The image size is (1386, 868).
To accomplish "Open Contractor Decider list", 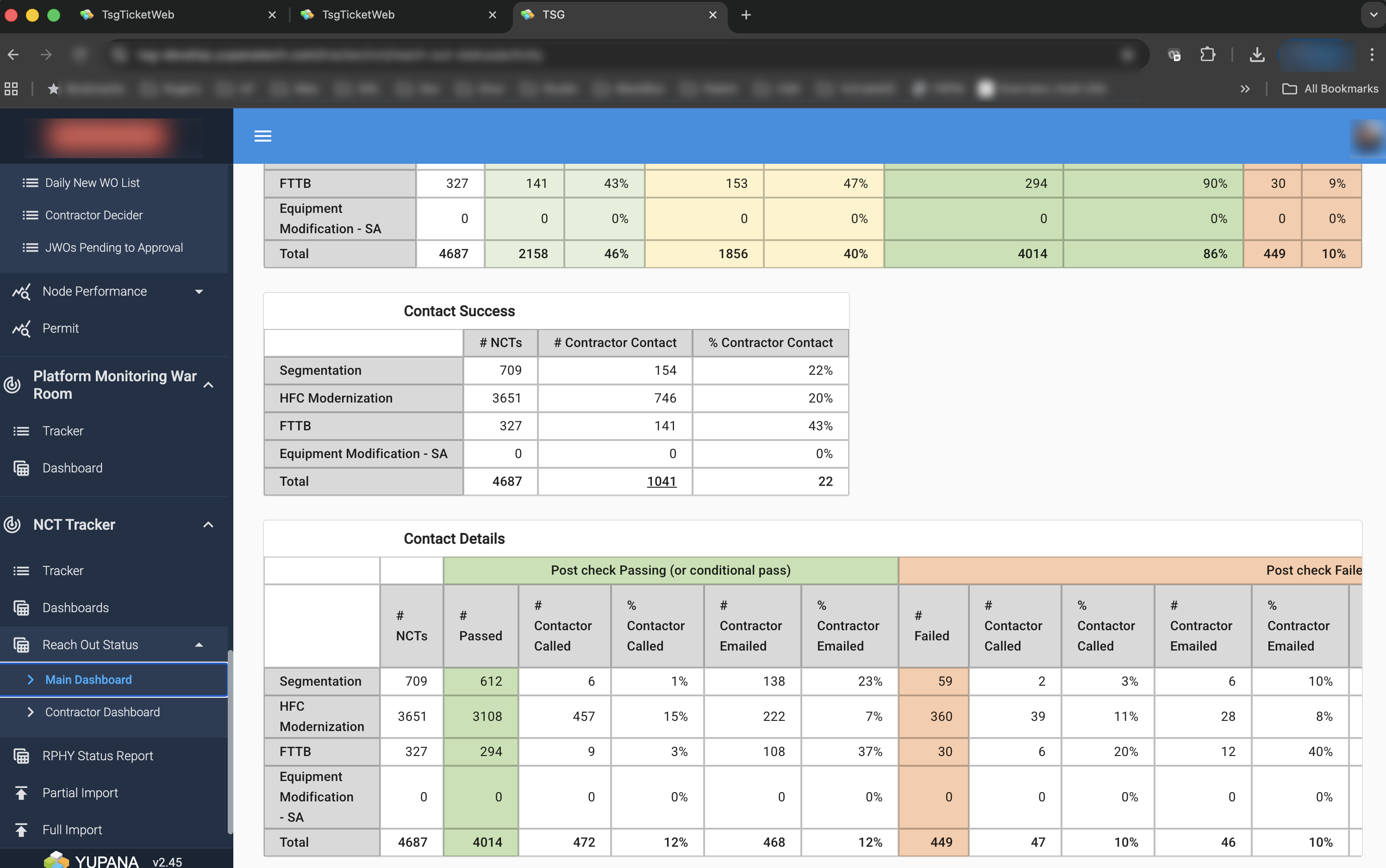I will pos(94,215).
